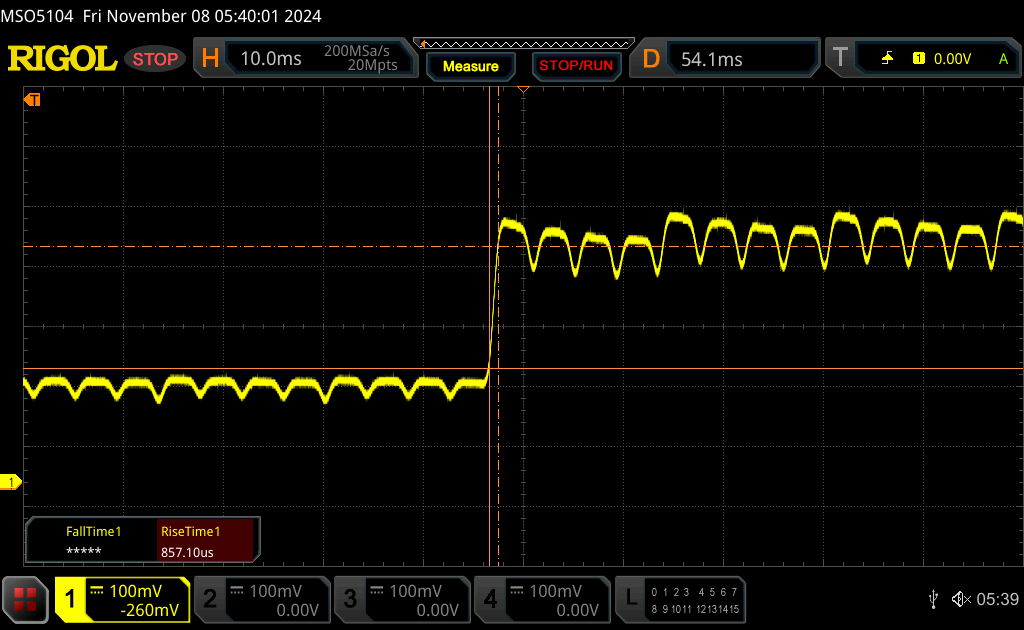Toggle channel 4 on
The image size is (1024, 630).
pyautogui.click(x=490, y=599)
